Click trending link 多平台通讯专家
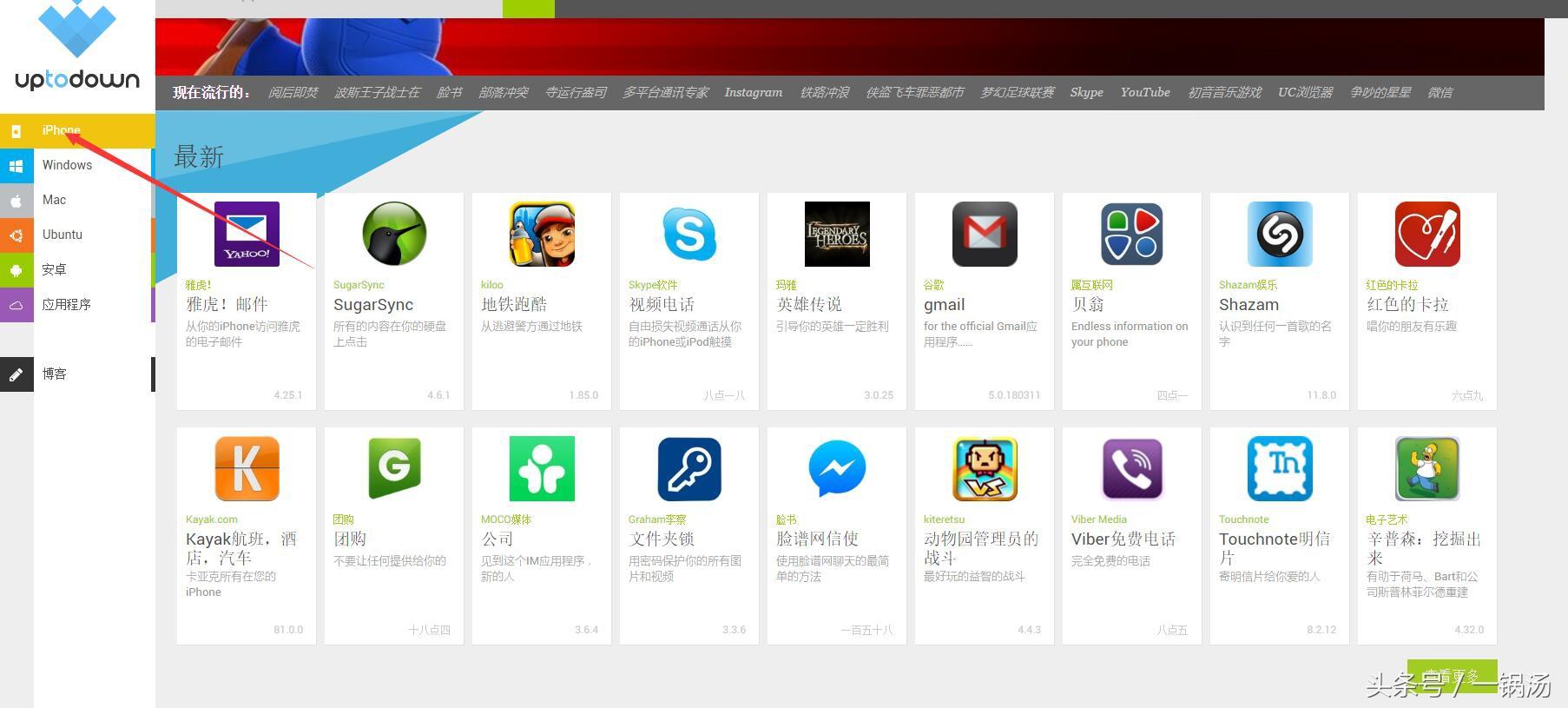 coord(665,92)
